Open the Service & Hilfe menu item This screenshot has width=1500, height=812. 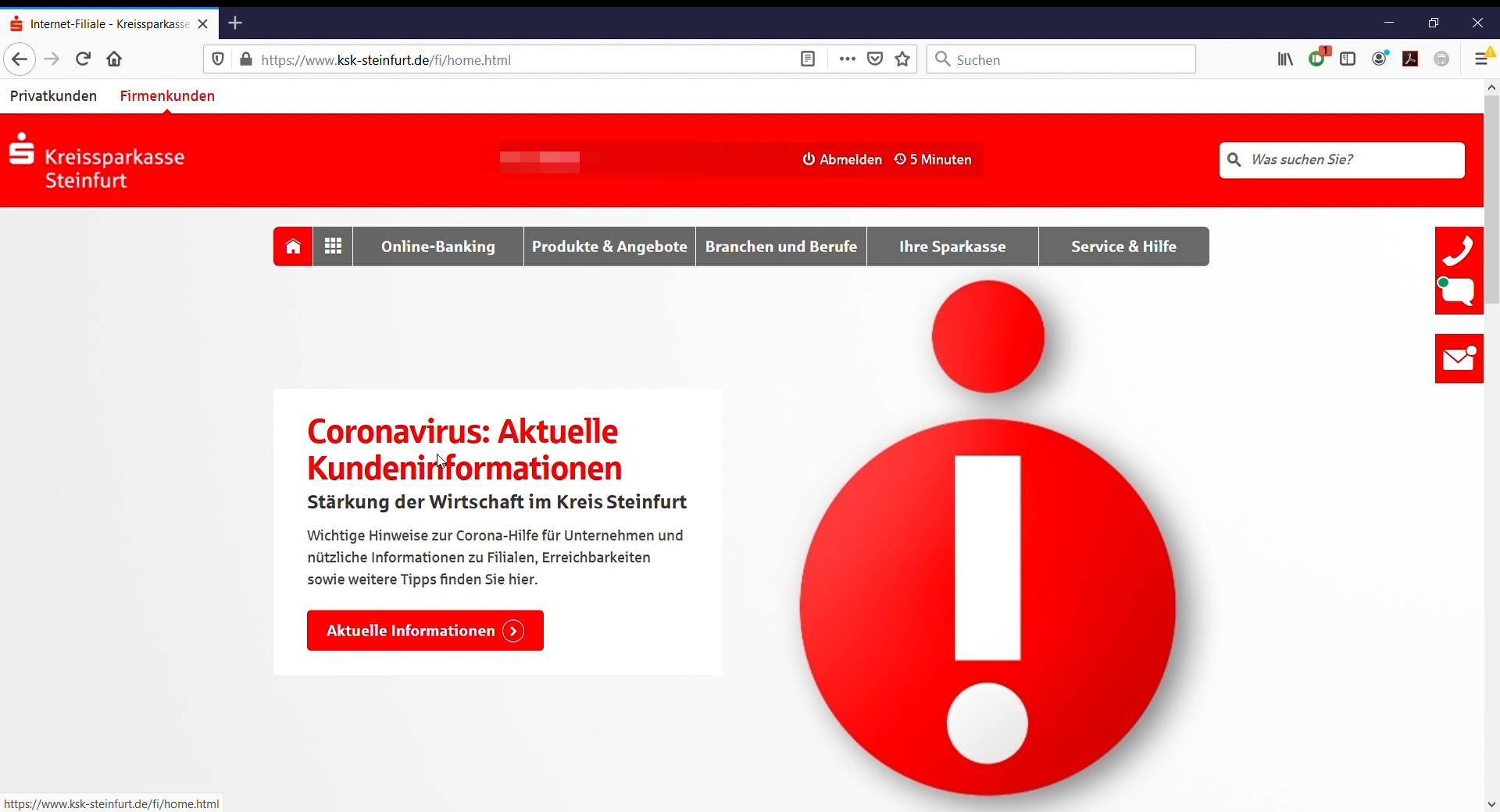click(1123, 247)
